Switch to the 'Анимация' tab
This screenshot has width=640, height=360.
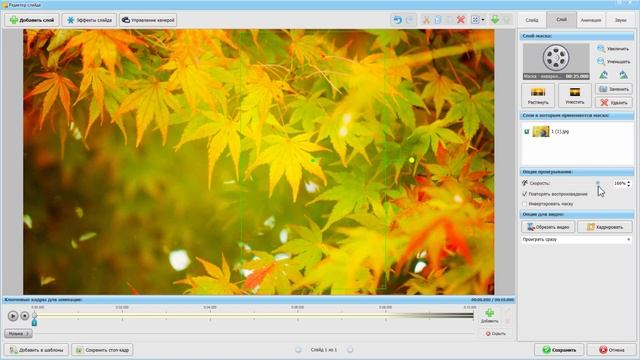click(x=591, y=20)
